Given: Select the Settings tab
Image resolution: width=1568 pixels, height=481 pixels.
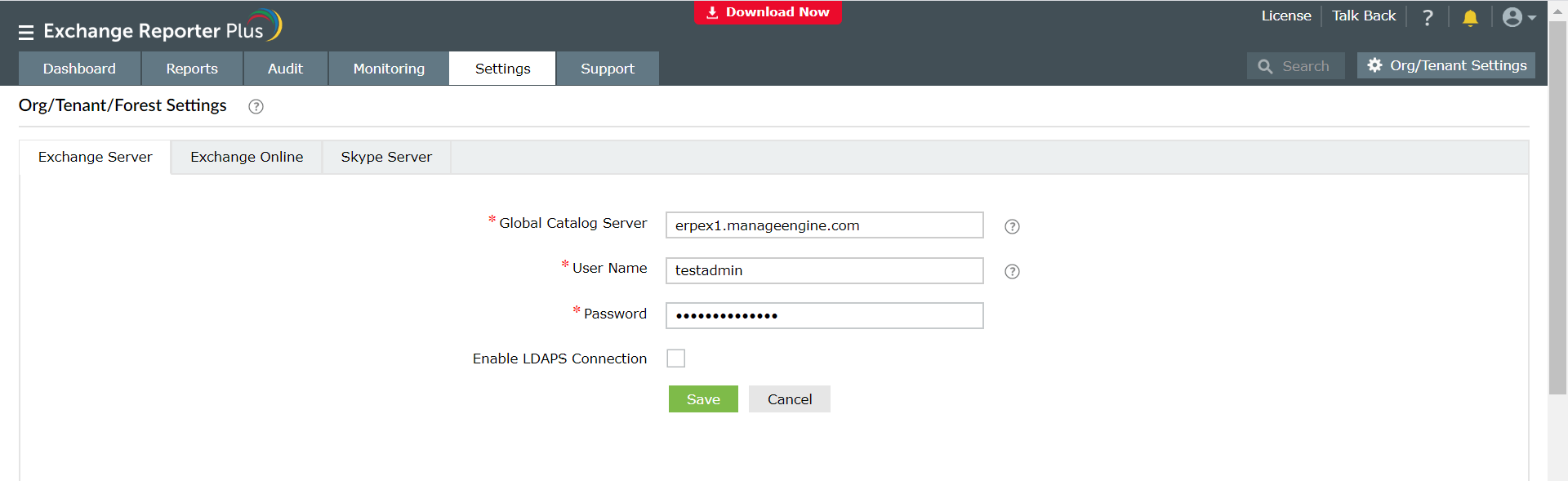Looking at the screenshot, I should pos(503,69).
